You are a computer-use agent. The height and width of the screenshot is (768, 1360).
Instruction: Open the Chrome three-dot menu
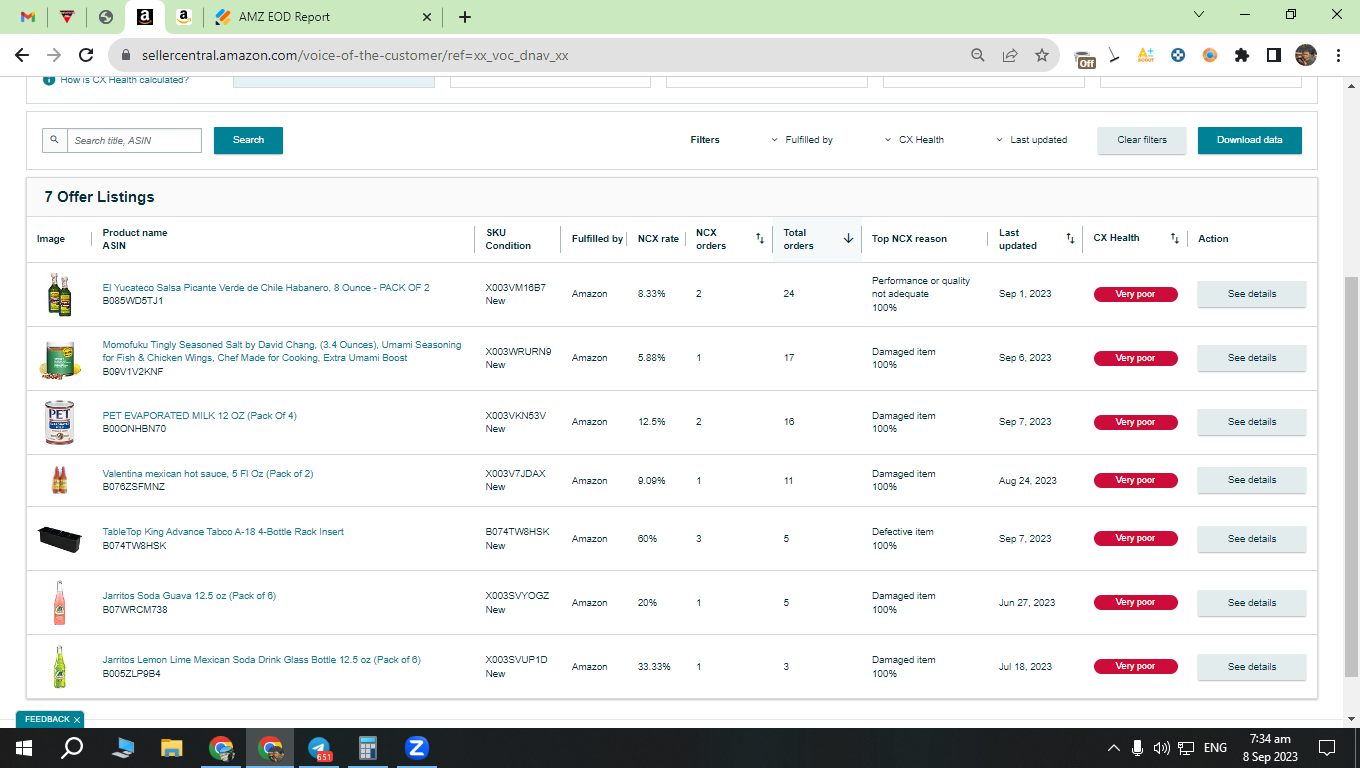[x=1337, y=56]
